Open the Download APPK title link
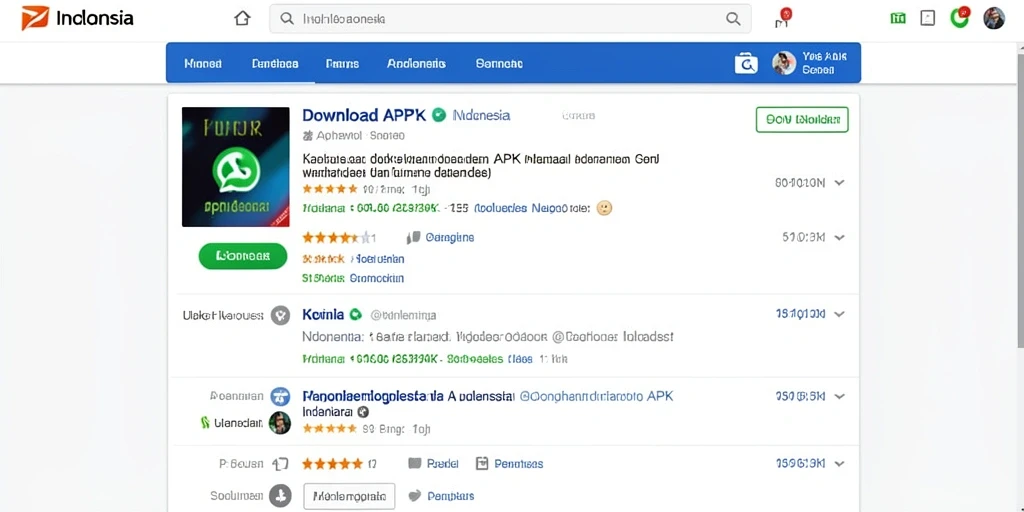Viewport: 1024px width, 512px height. (x=364, y=116)
